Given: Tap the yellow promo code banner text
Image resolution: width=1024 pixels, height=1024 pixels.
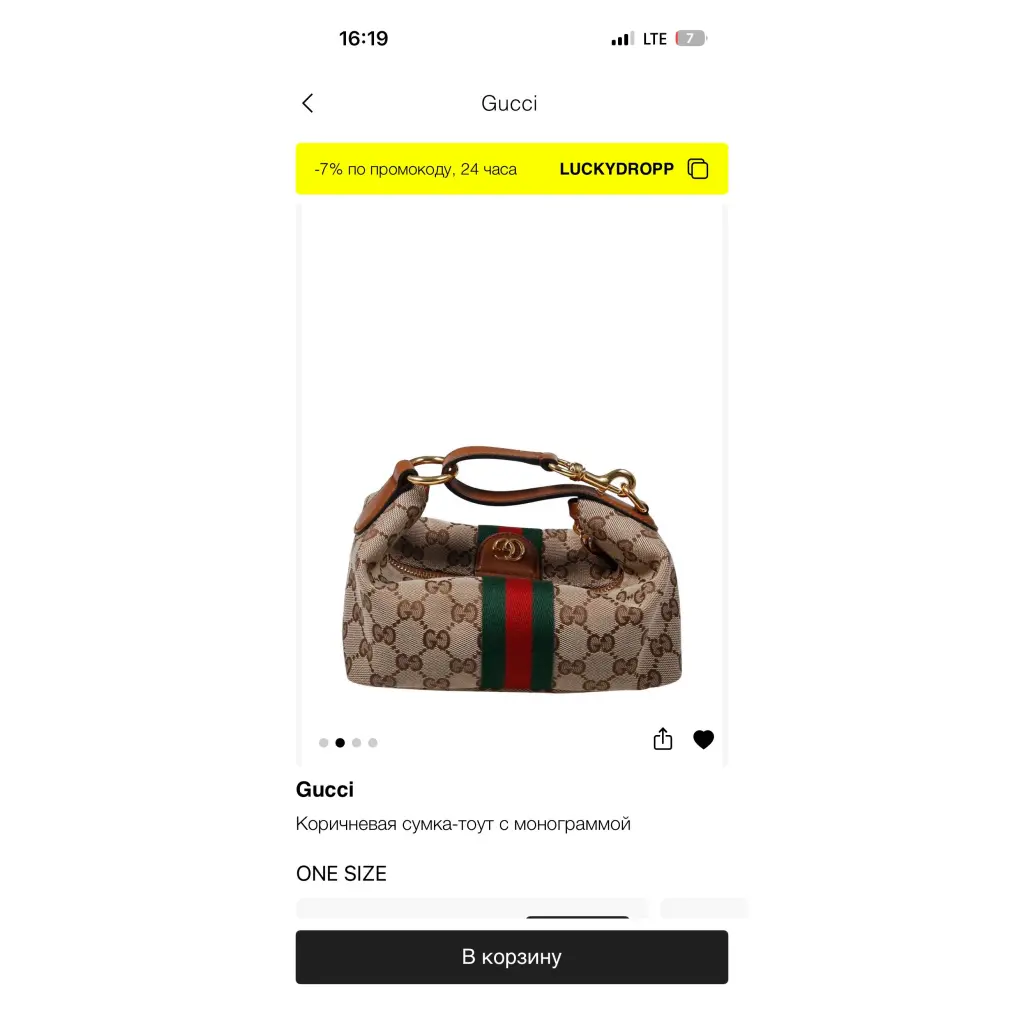Looking at the screenshot, I should click(415, 169).
